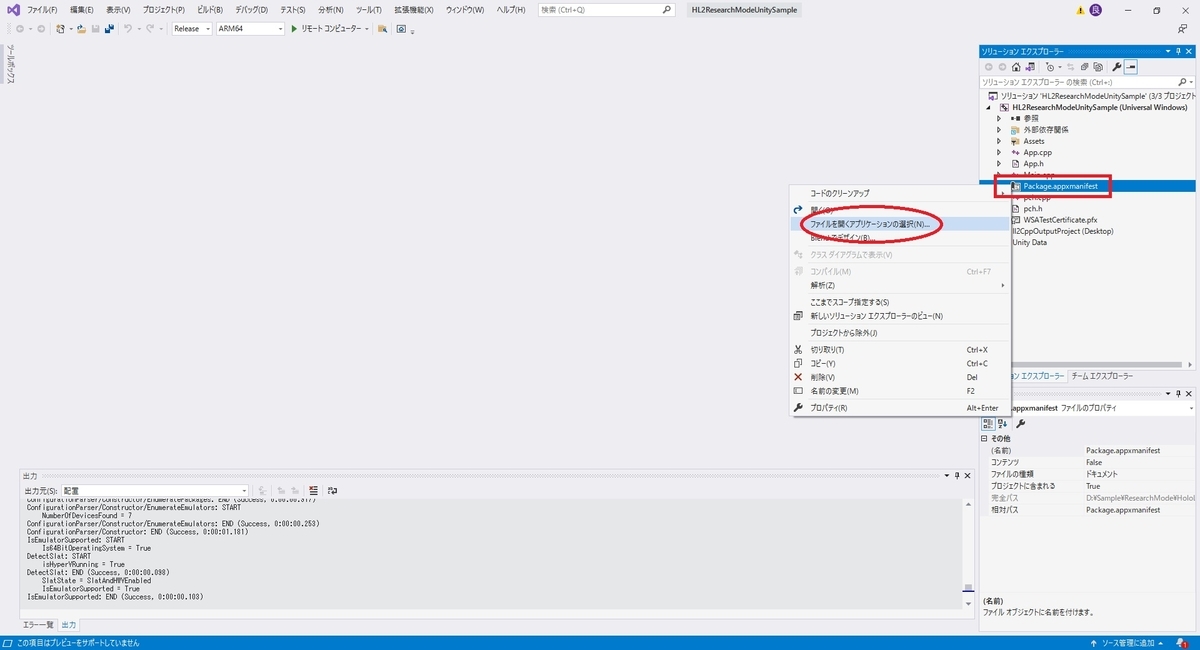Choose ファイルを開くアプリケーションの選択(N)... in context menu

coord(870,224)
